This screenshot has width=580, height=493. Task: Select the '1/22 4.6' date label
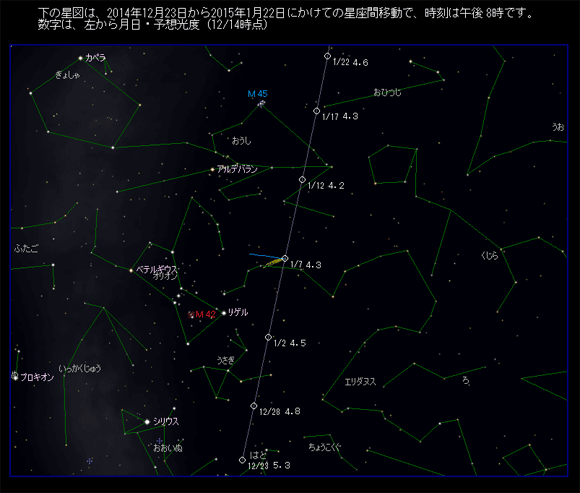[x=350, y=62]
